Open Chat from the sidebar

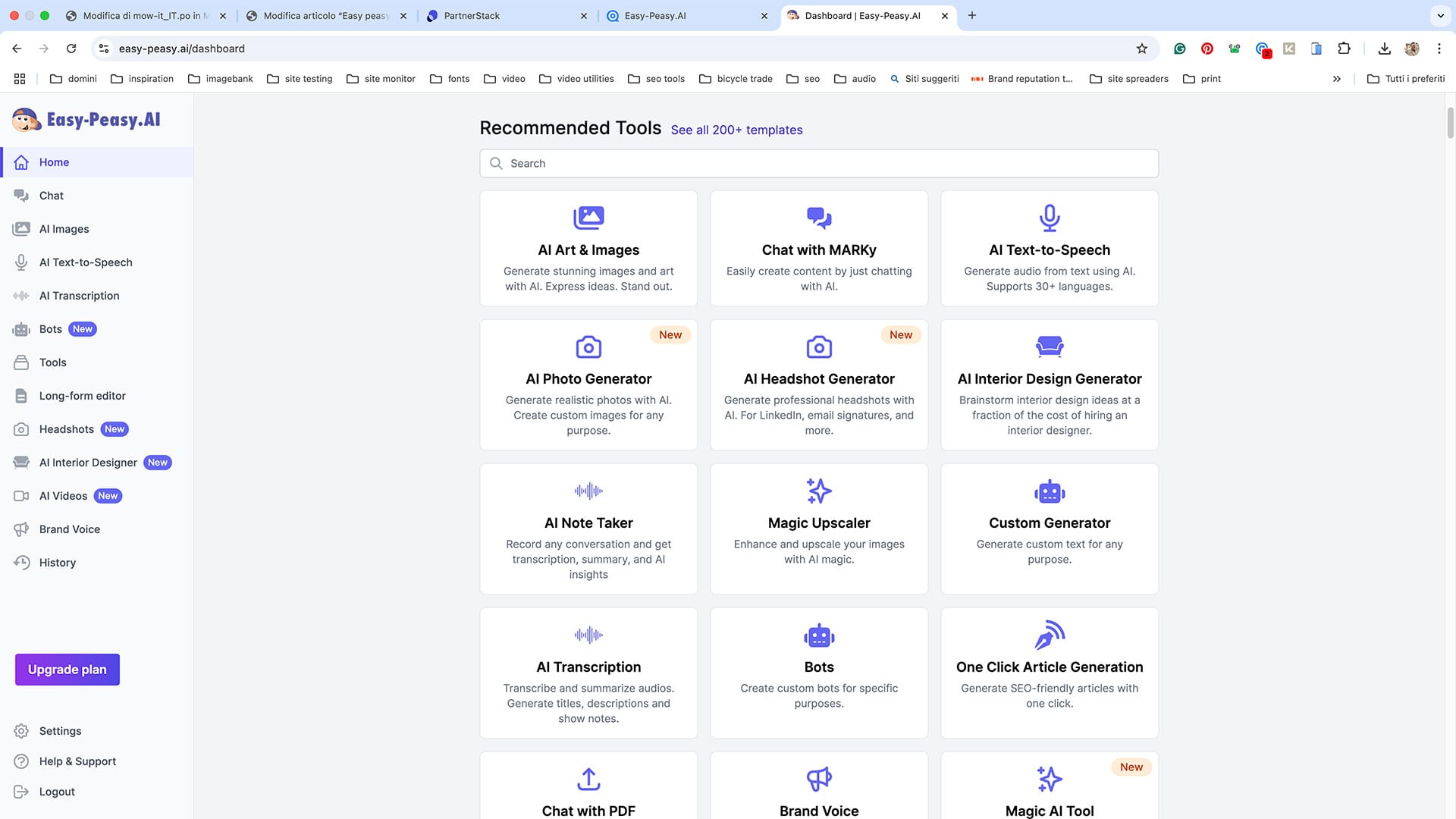click(x=51, y=195)
